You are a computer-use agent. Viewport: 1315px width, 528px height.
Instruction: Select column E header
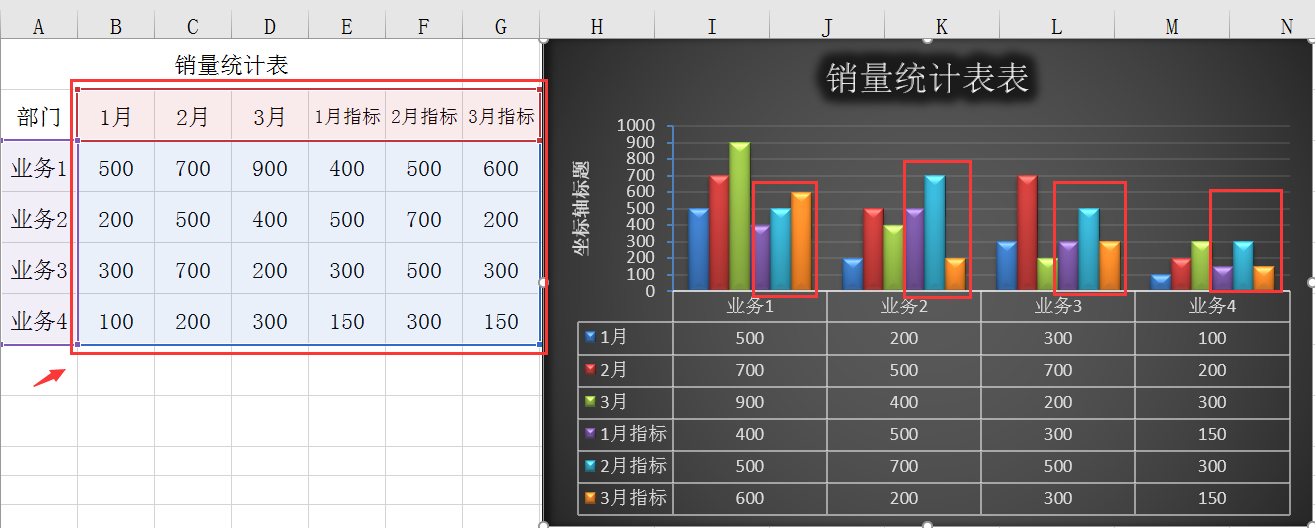[x=347, y=28]
